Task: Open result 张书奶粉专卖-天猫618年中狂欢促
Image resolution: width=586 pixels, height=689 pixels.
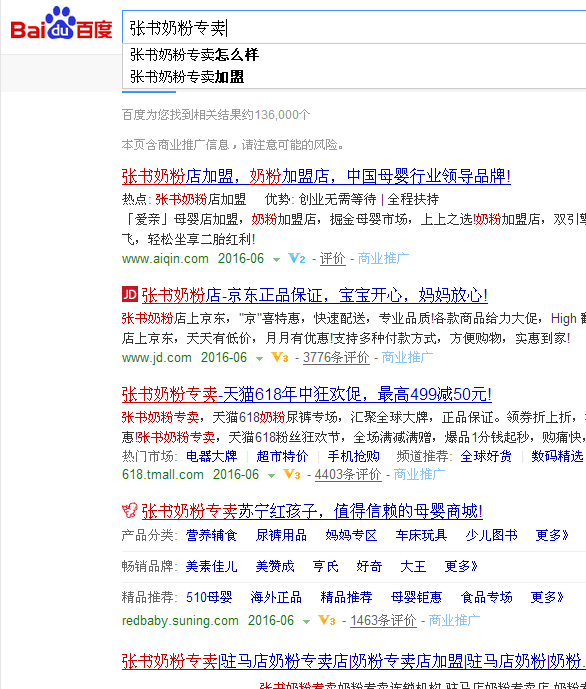Action: click(x=307, y=394)
